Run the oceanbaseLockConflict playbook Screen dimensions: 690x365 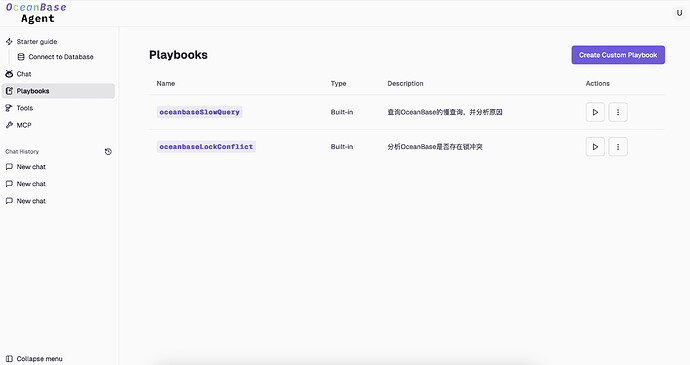pyautogui.click(x=595, y=147)
